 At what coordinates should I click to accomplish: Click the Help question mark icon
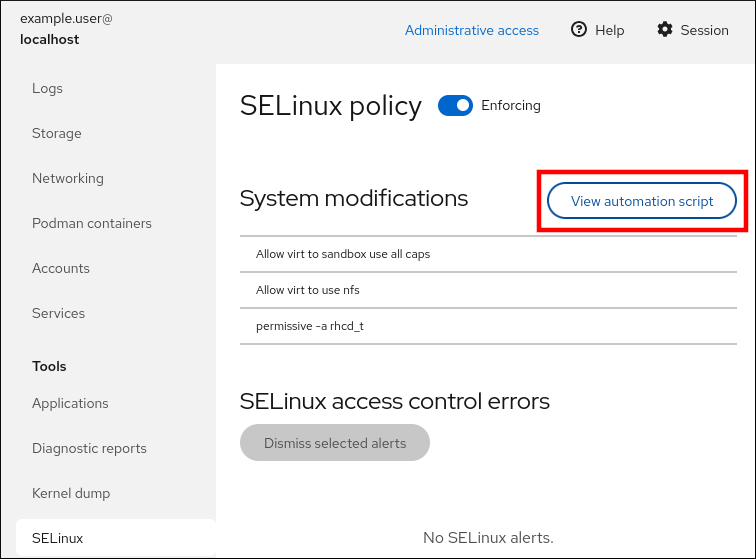click(578, 30)
